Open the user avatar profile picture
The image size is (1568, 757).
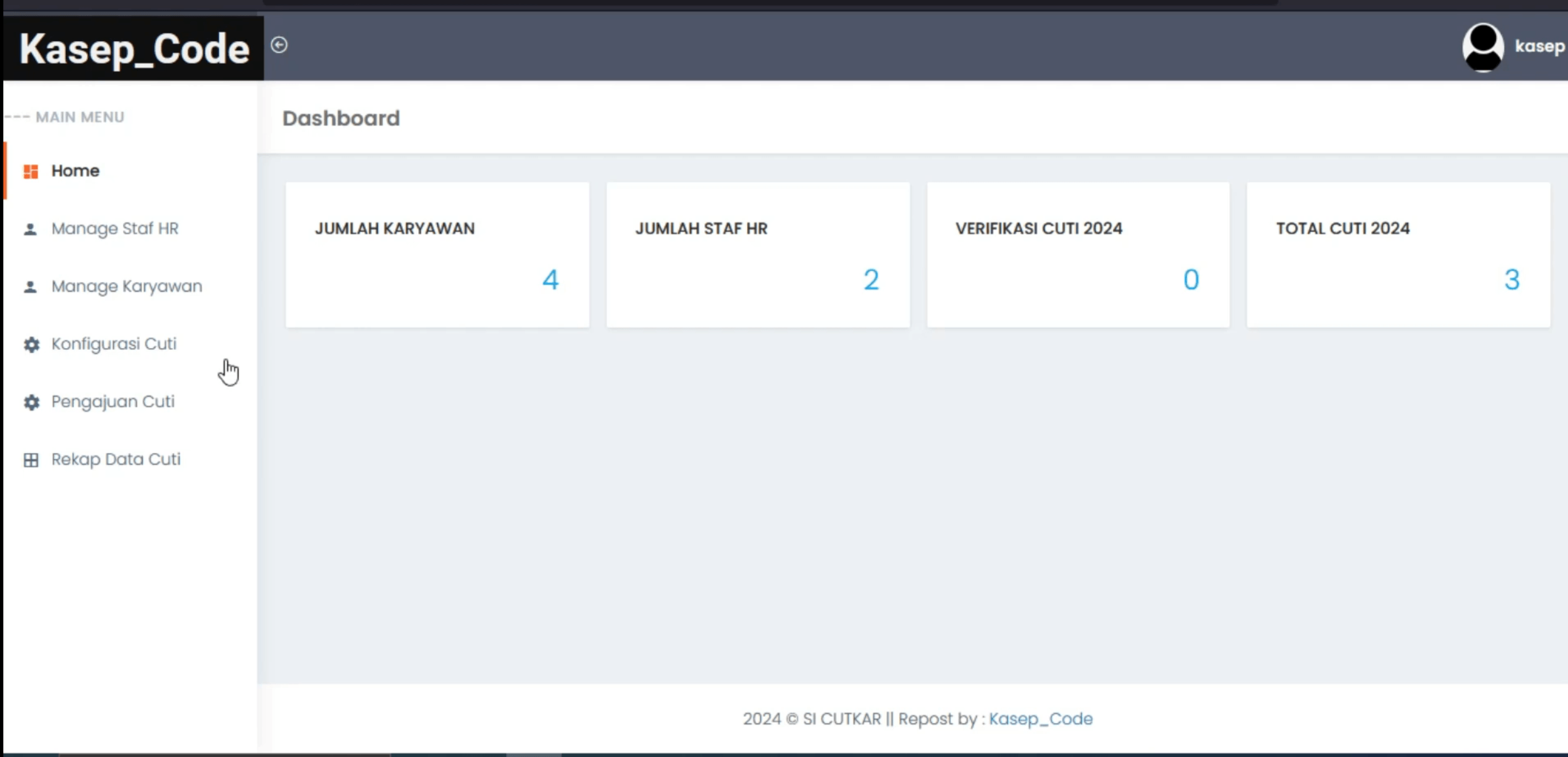[1483, 47]
